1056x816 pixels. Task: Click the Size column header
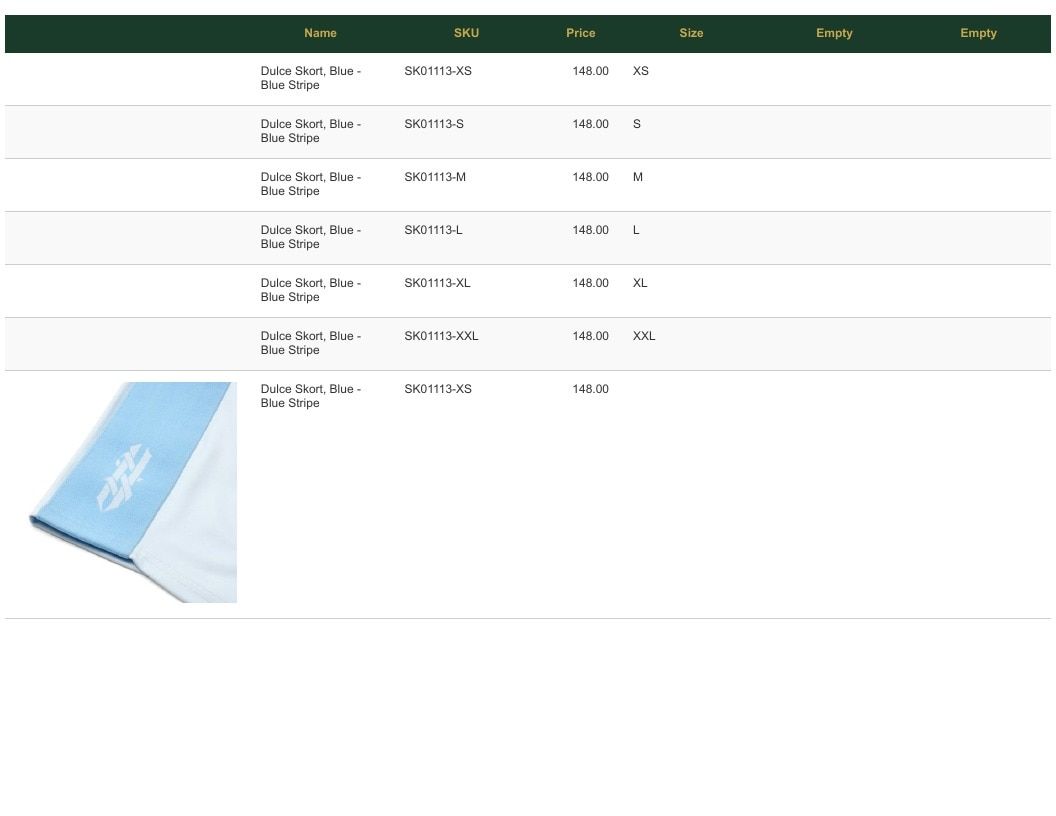pyautogui.click(x=691, y=33)
